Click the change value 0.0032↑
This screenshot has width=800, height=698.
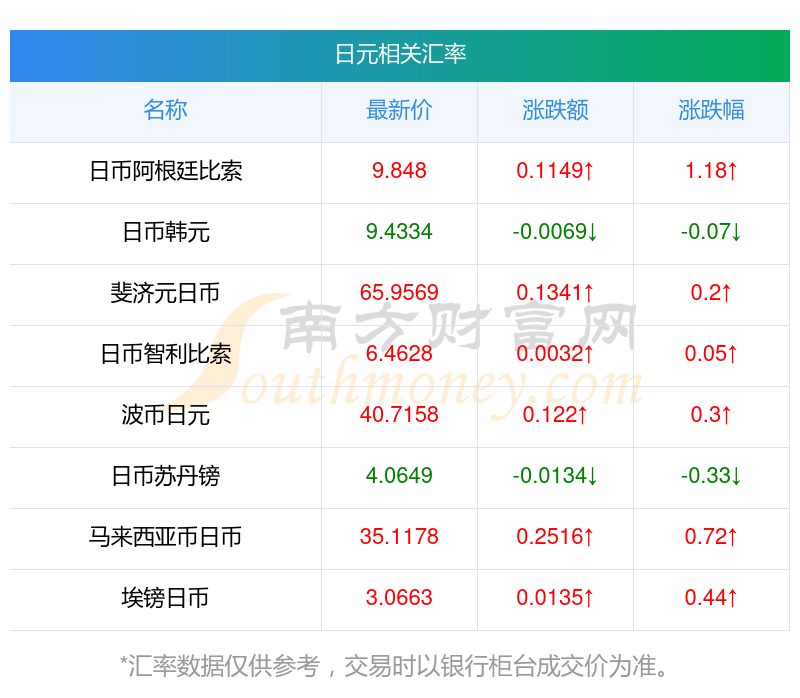pyautogui.click(x=555, y=354)
